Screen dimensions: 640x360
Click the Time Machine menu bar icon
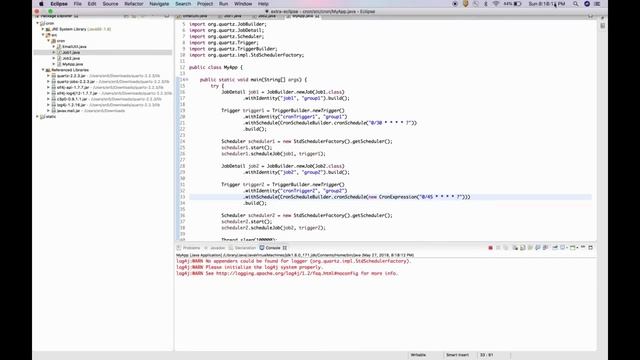(x=476, y=4)
